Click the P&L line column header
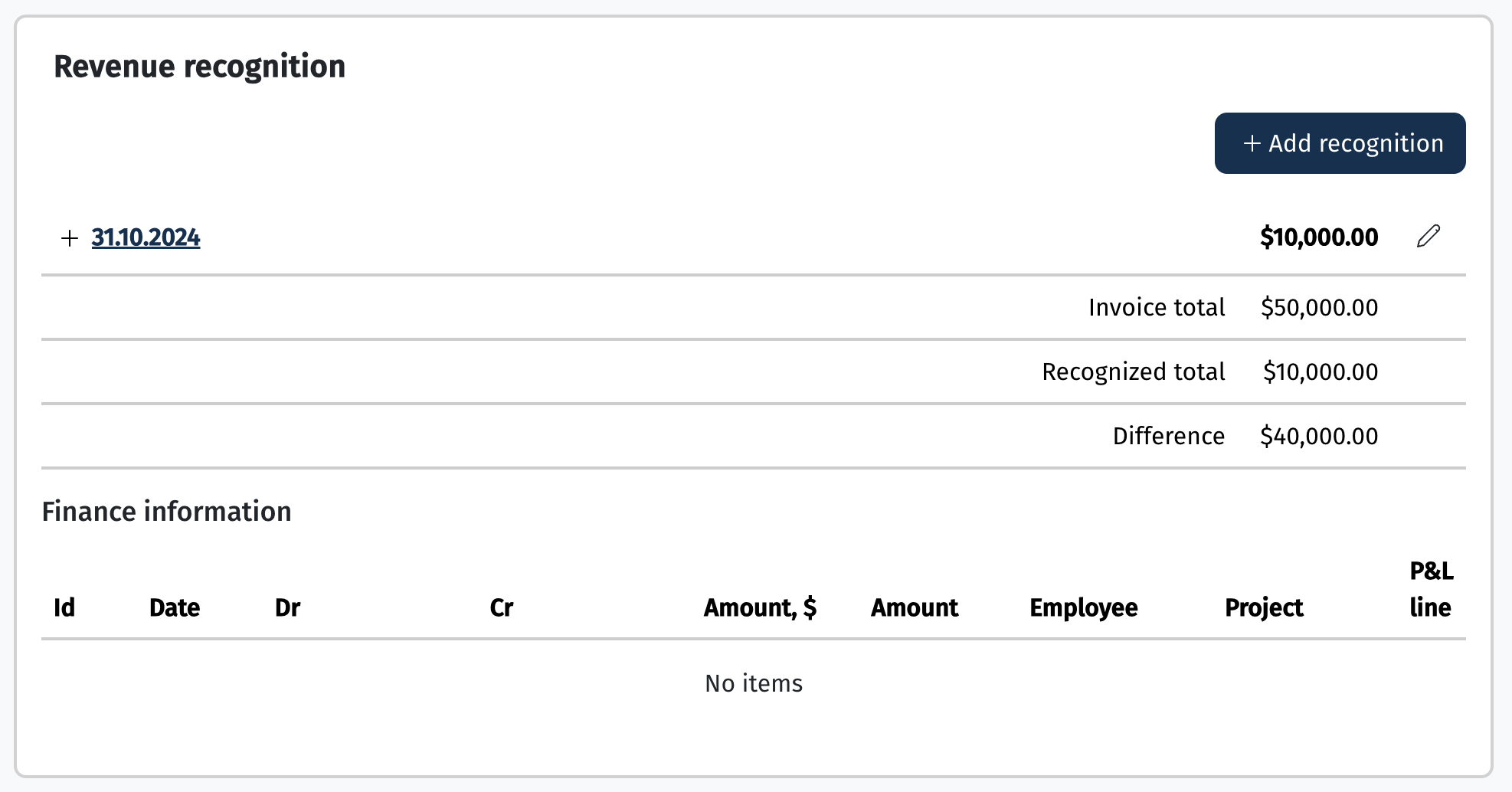This screenshot has width=1512, height=792. click(1432, 589)
